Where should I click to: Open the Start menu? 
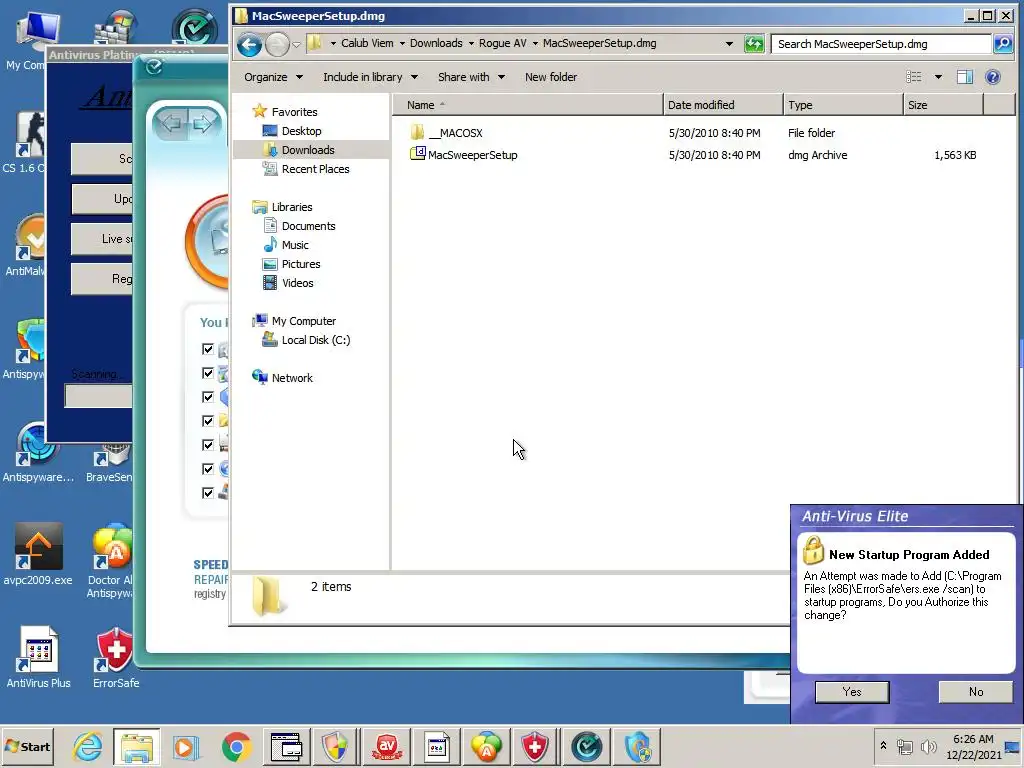point(27,746)
